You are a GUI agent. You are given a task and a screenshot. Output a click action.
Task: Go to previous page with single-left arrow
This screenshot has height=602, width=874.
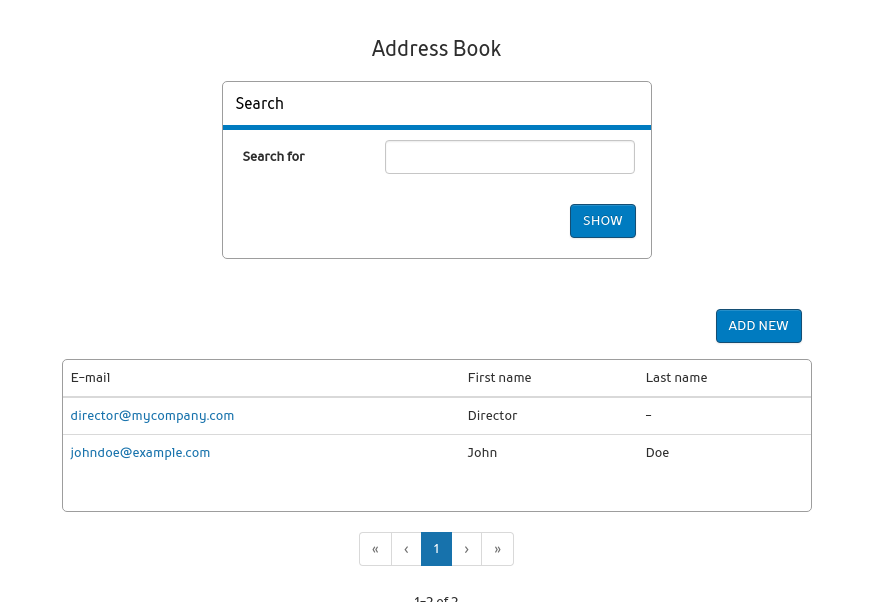tap(406, 549)
